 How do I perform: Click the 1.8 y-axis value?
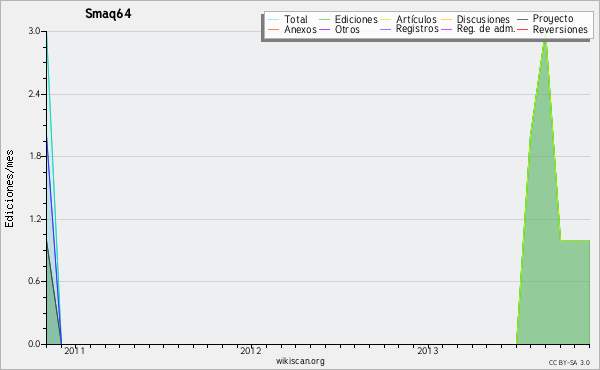(34, 156)
